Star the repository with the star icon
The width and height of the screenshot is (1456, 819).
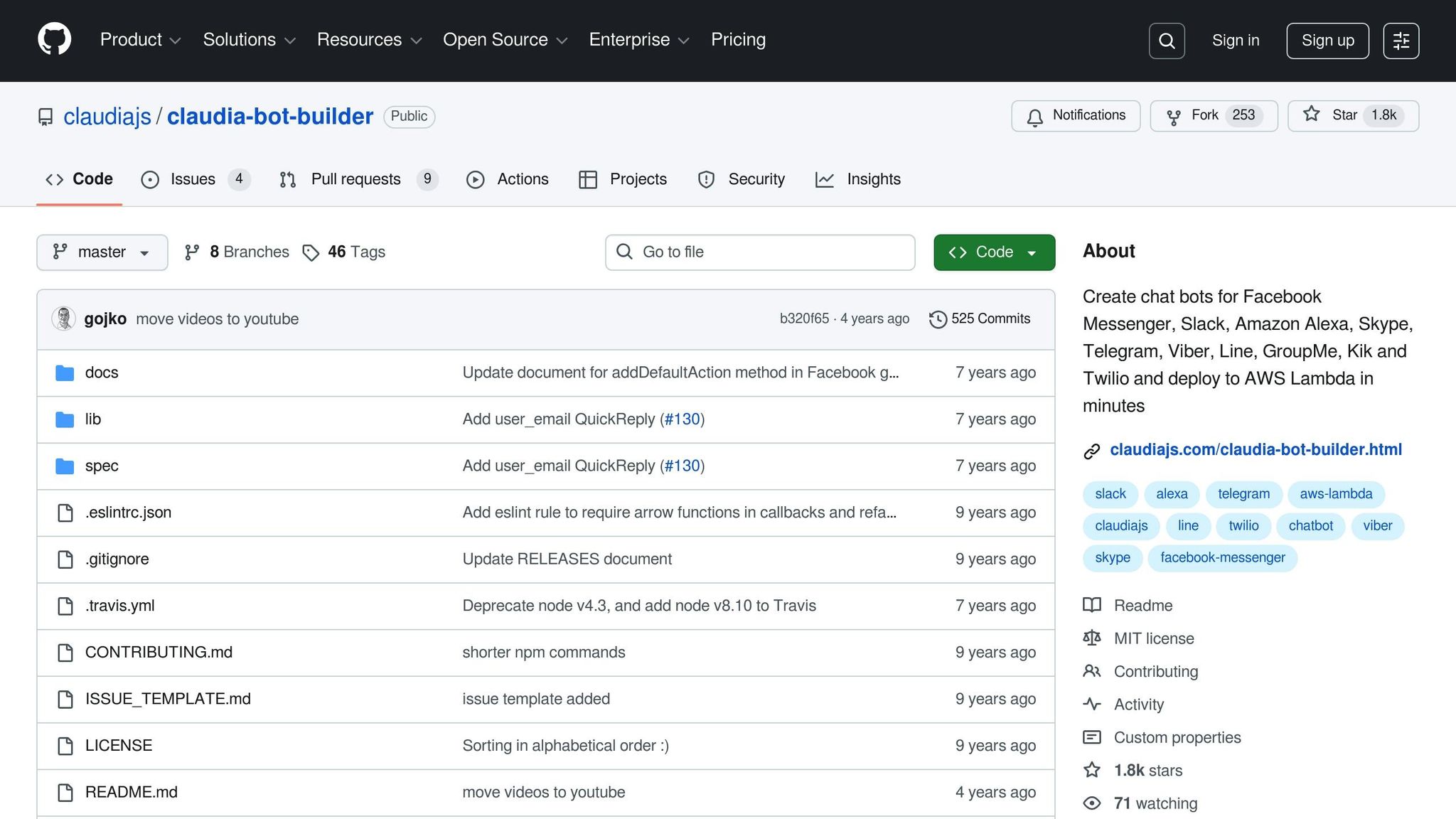pyautogui.click(x=1312, y=114)
